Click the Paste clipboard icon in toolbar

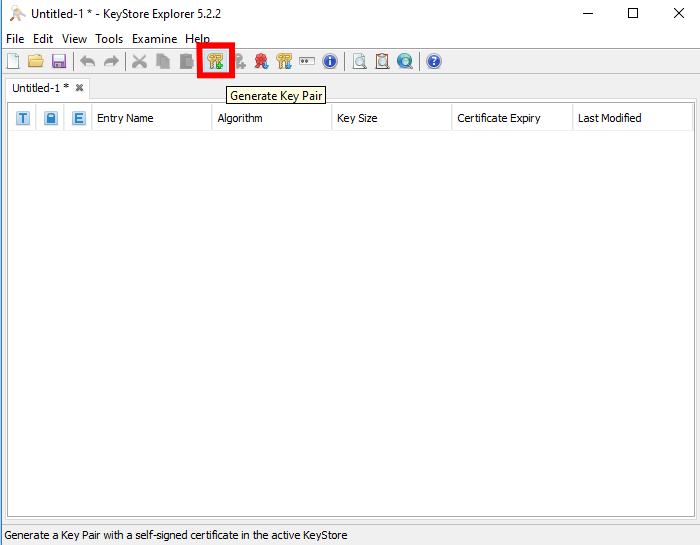186,61
